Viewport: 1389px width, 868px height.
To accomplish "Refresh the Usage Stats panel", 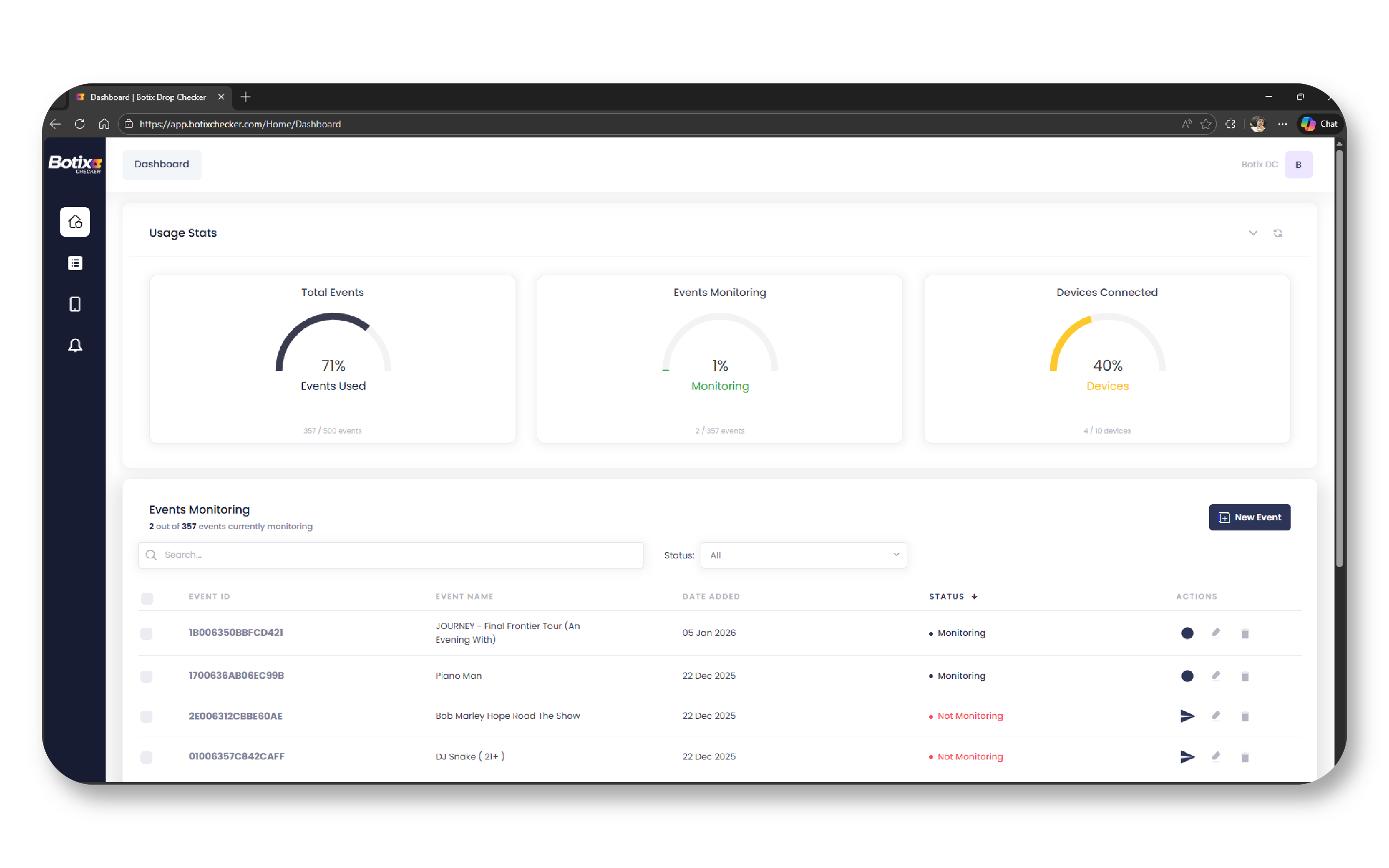I will pos(1278,233).
